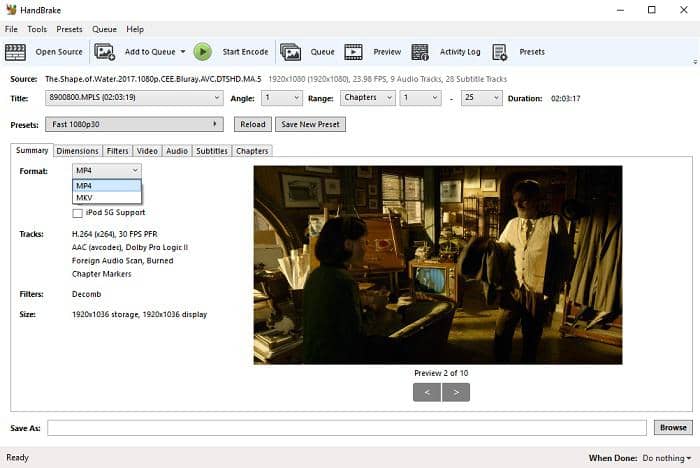The image size is (700, 468).
Task: Open the Angle dropdown
Action: coord(282,98)
